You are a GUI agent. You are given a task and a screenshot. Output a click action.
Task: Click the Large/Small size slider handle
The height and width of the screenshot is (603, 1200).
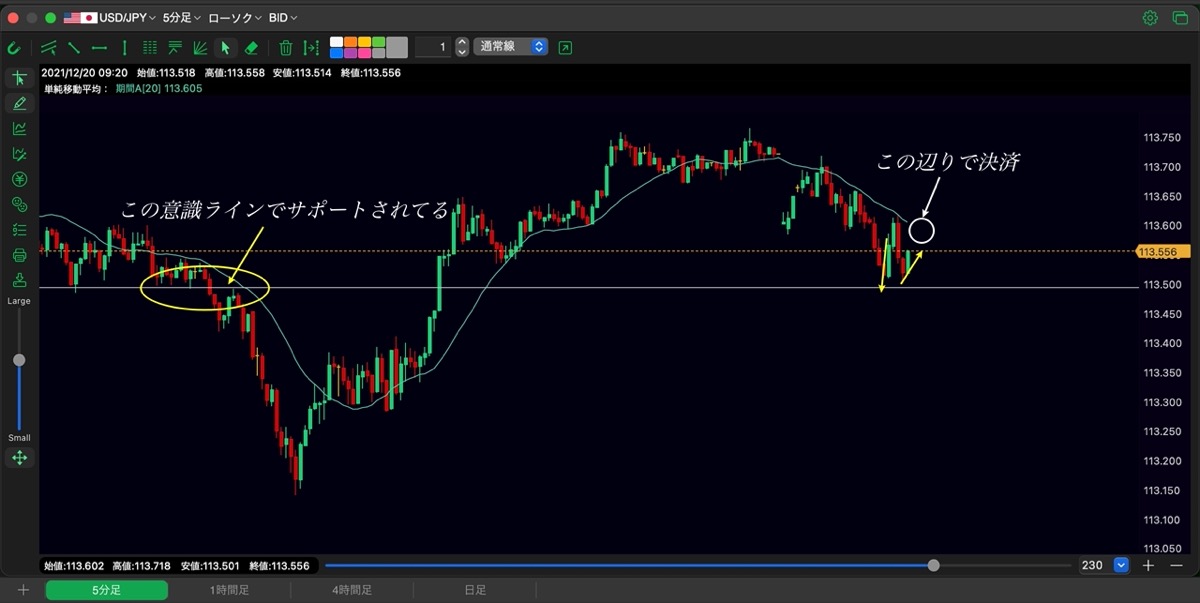tap(19, 360)
